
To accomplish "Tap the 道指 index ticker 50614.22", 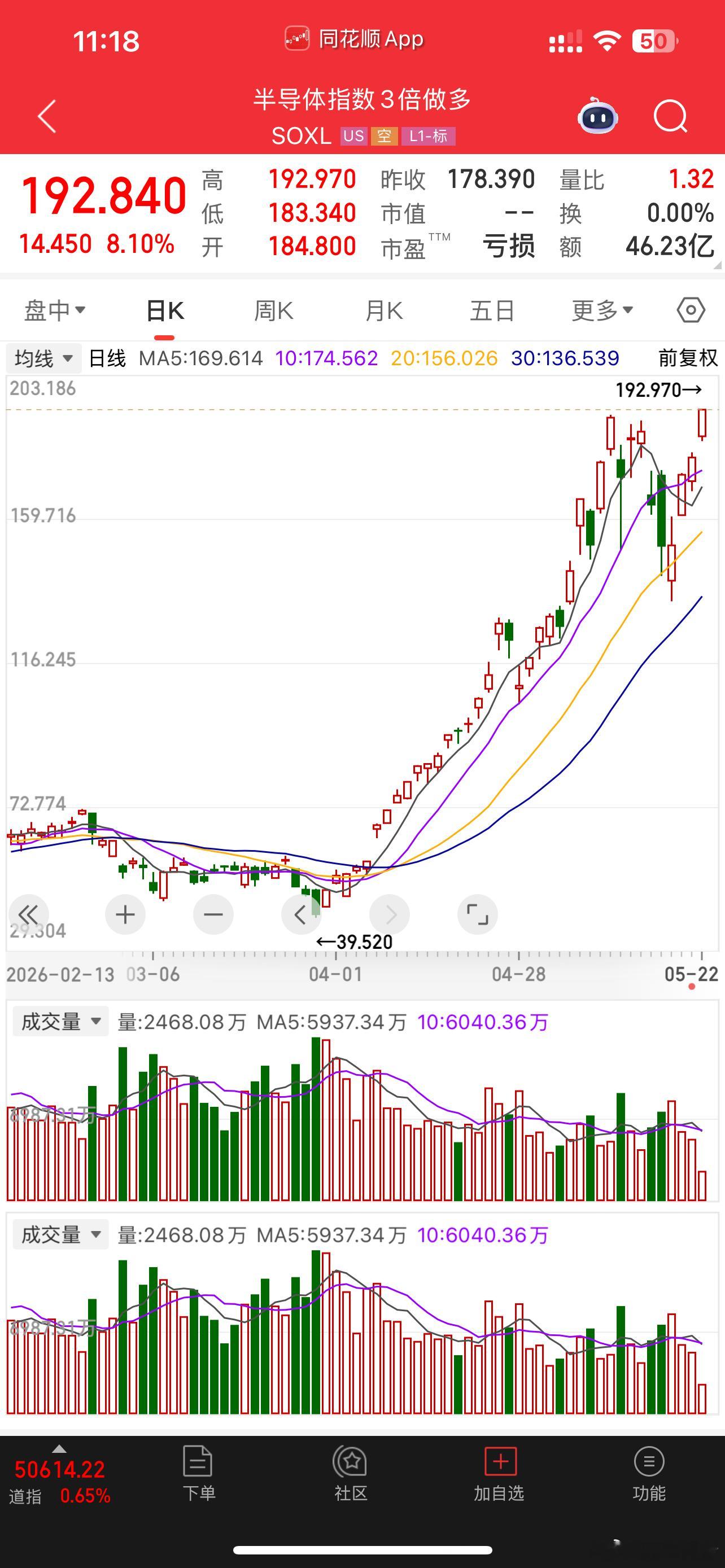I will [59, 1469].
